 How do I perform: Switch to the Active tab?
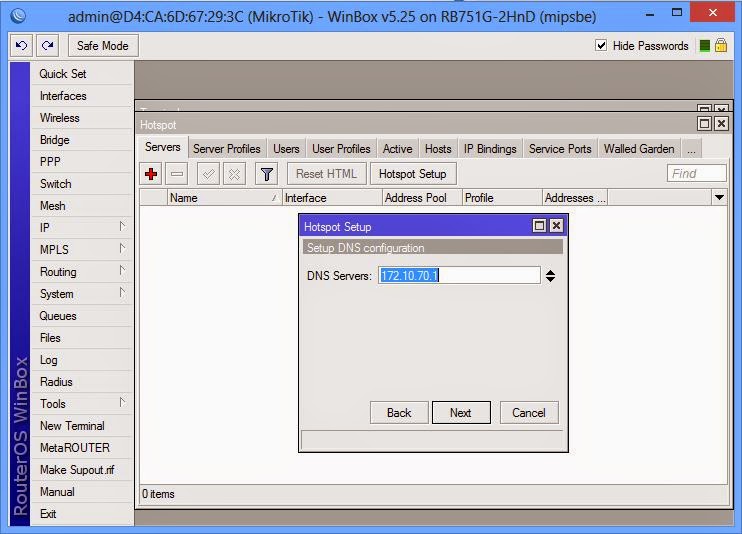[398, 149]
